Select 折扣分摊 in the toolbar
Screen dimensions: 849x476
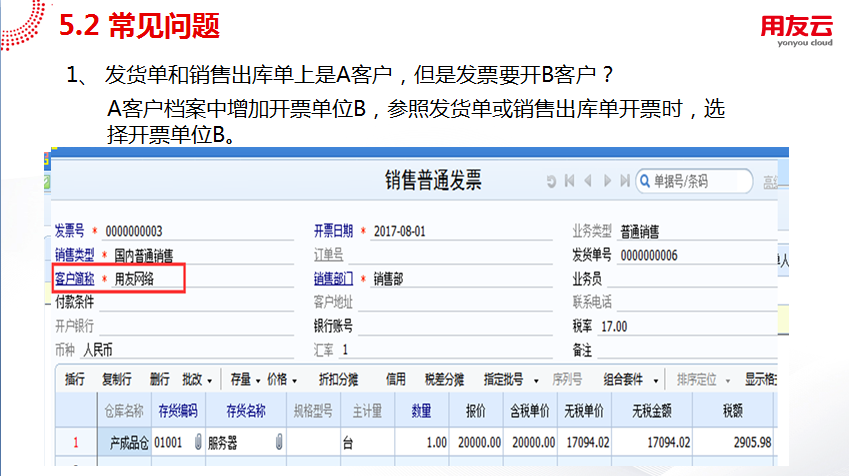[338, 380]
